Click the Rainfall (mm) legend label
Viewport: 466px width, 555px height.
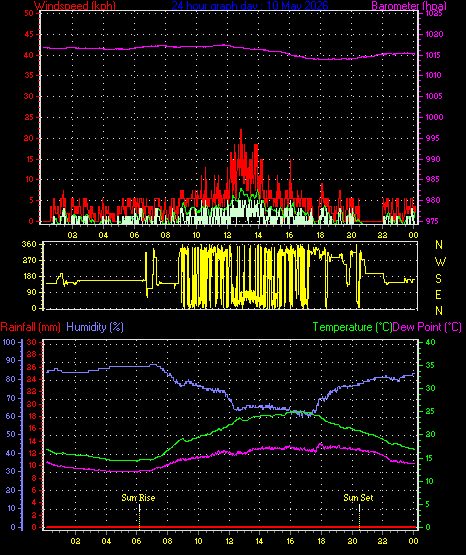(30, 327)
